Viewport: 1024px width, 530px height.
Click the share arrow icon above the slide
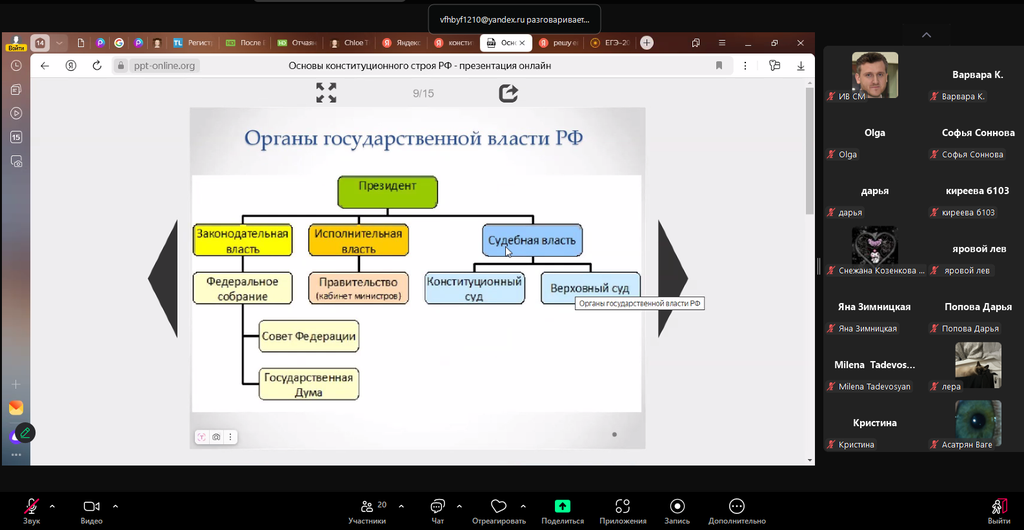click(x=508, y=93)
